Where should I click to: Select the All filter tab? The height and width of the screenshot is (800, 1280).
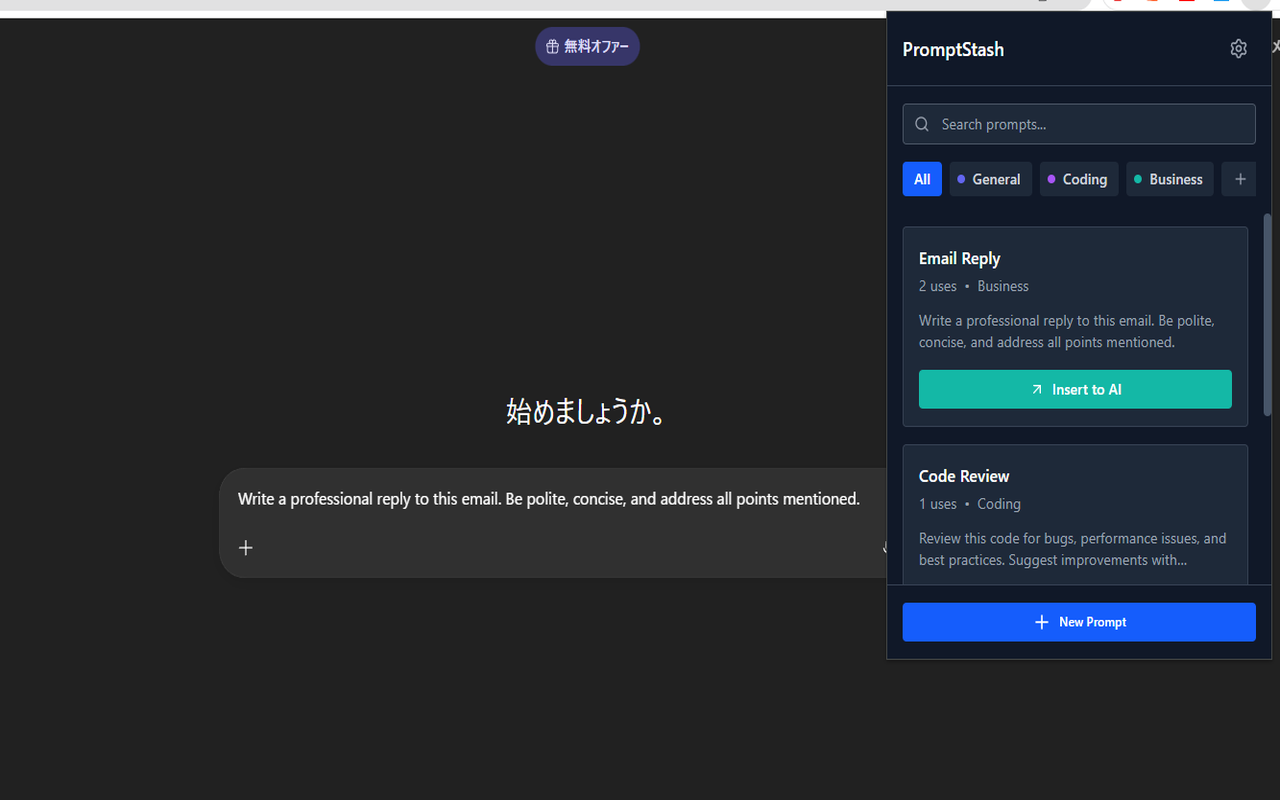(921, 179)
